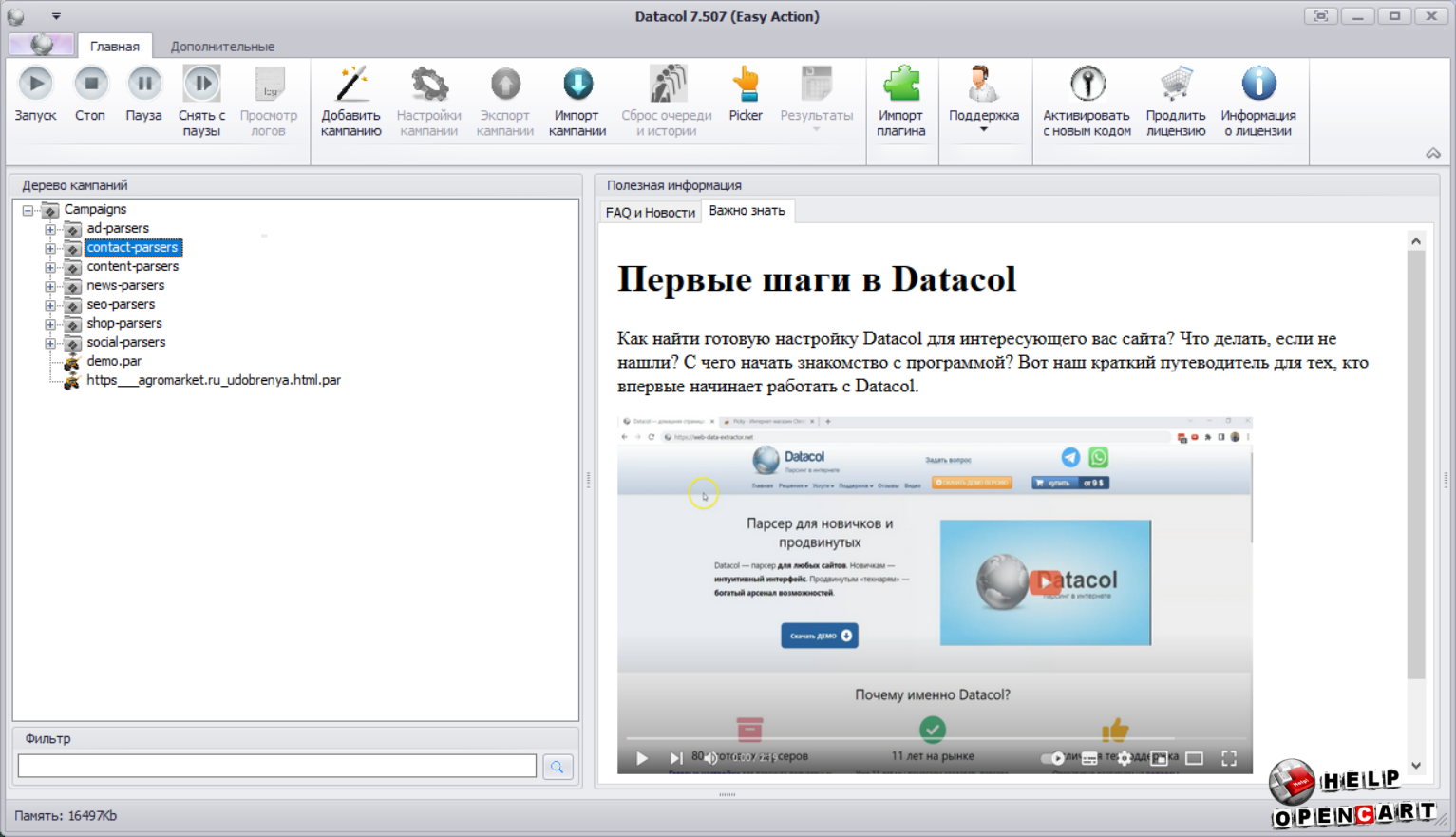
Task: Expand the shop-parsers folder node
Action: pos(50,324)
